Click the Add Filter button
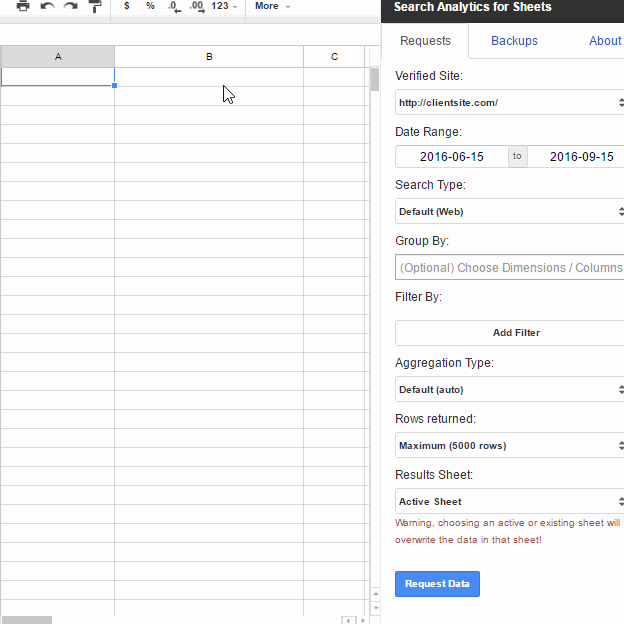Viewport: 624px width, 624px height. (509, 333)
